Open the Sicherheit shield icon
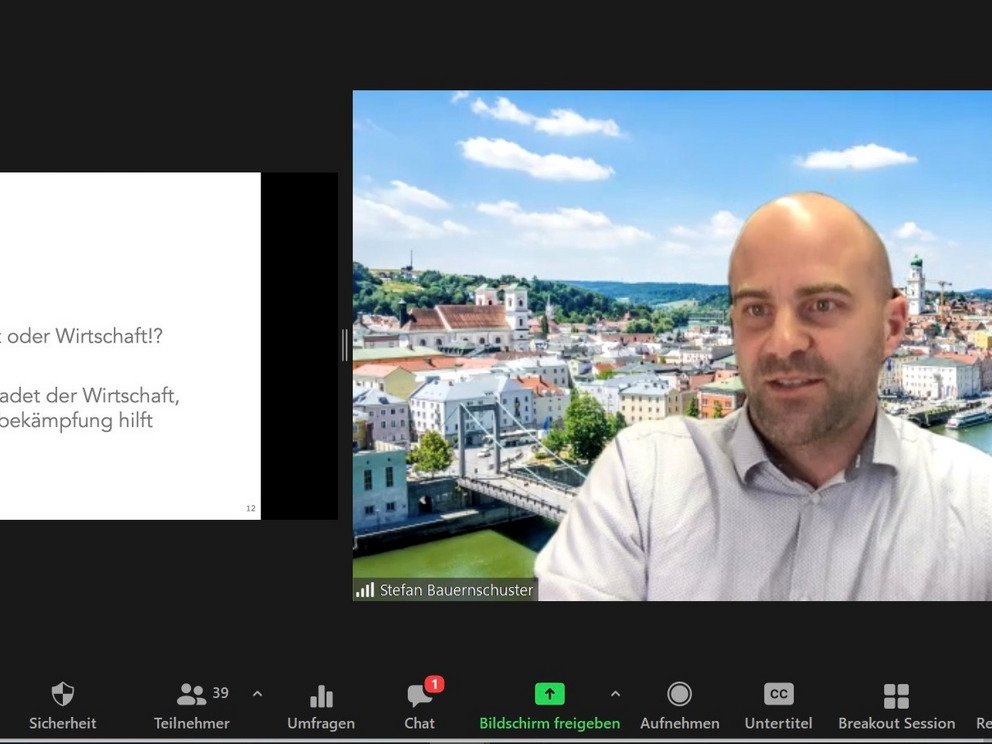The image size is (992, 744). [x=63, y=695]
